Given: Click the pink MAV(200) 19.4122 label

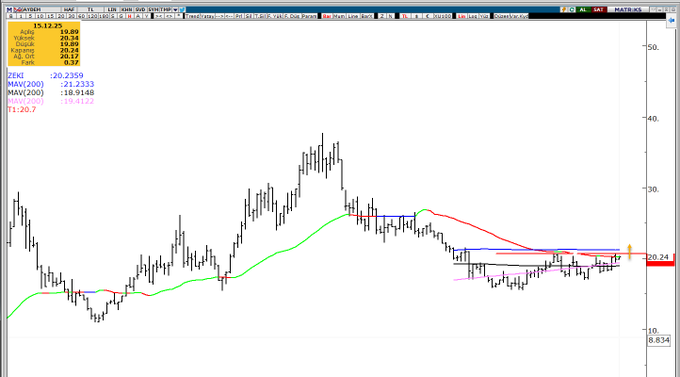Looking at the screenshot, I should [x=51, y=101].
